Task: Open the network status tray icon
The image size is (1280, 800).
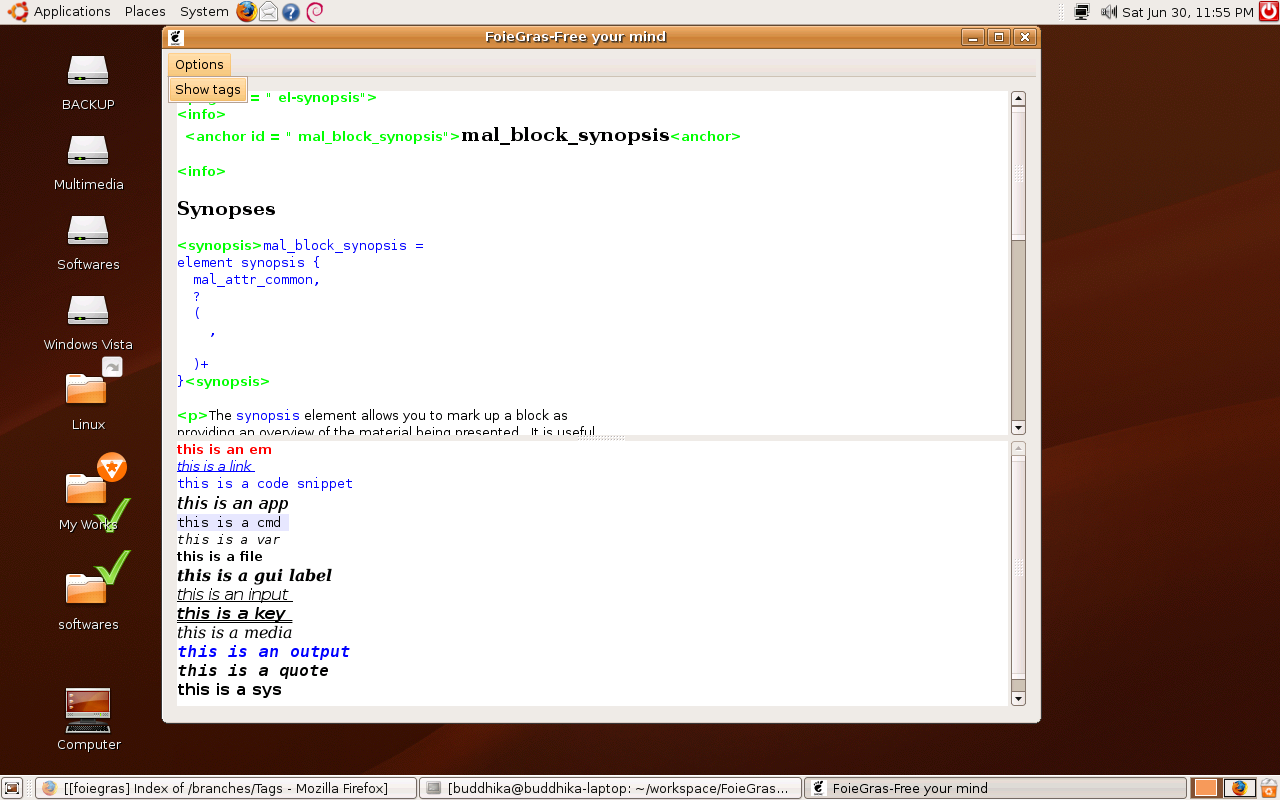Action: 1082,12
